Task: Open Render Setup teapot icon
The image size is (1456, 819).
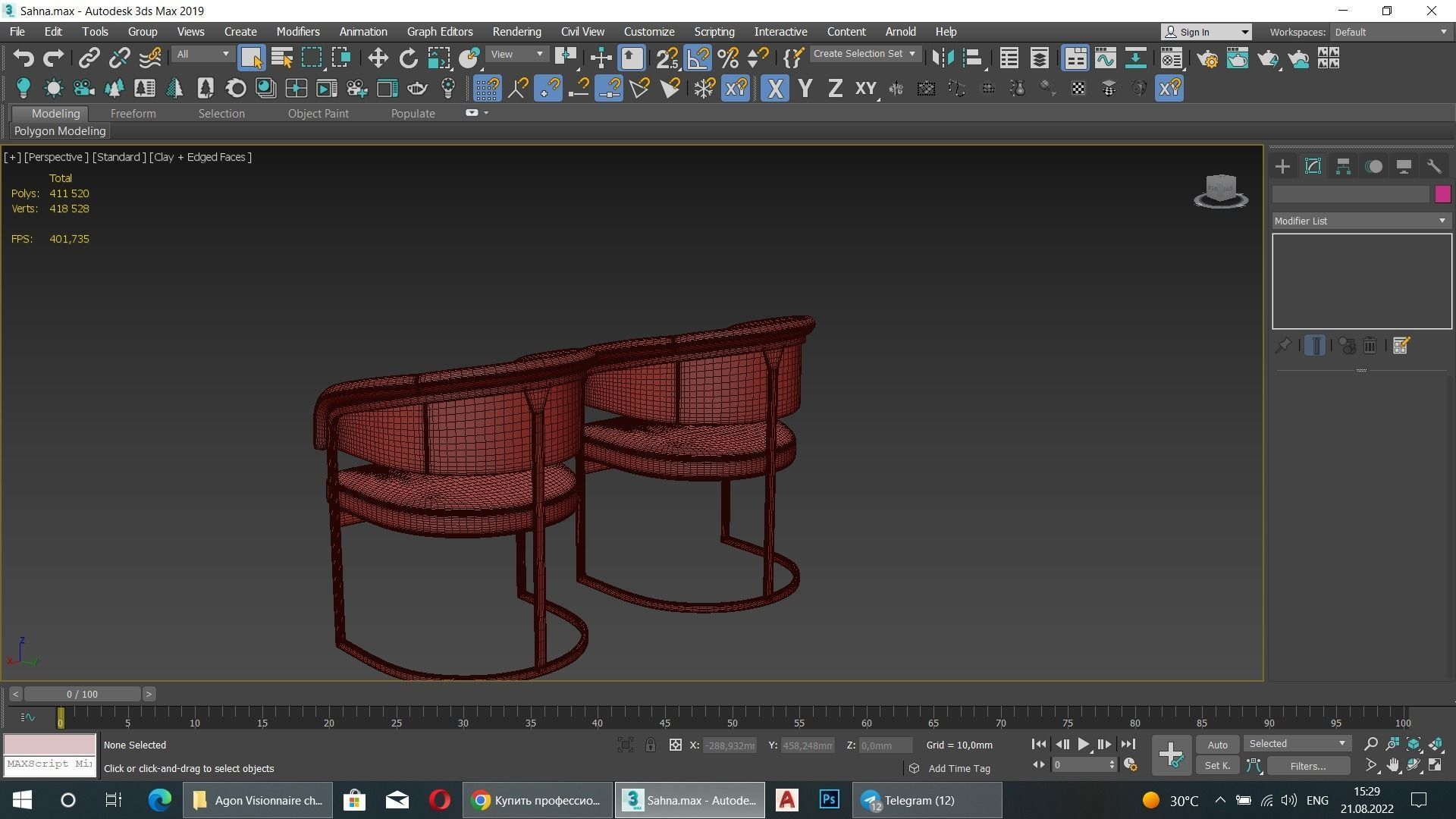Action: 1207,58
